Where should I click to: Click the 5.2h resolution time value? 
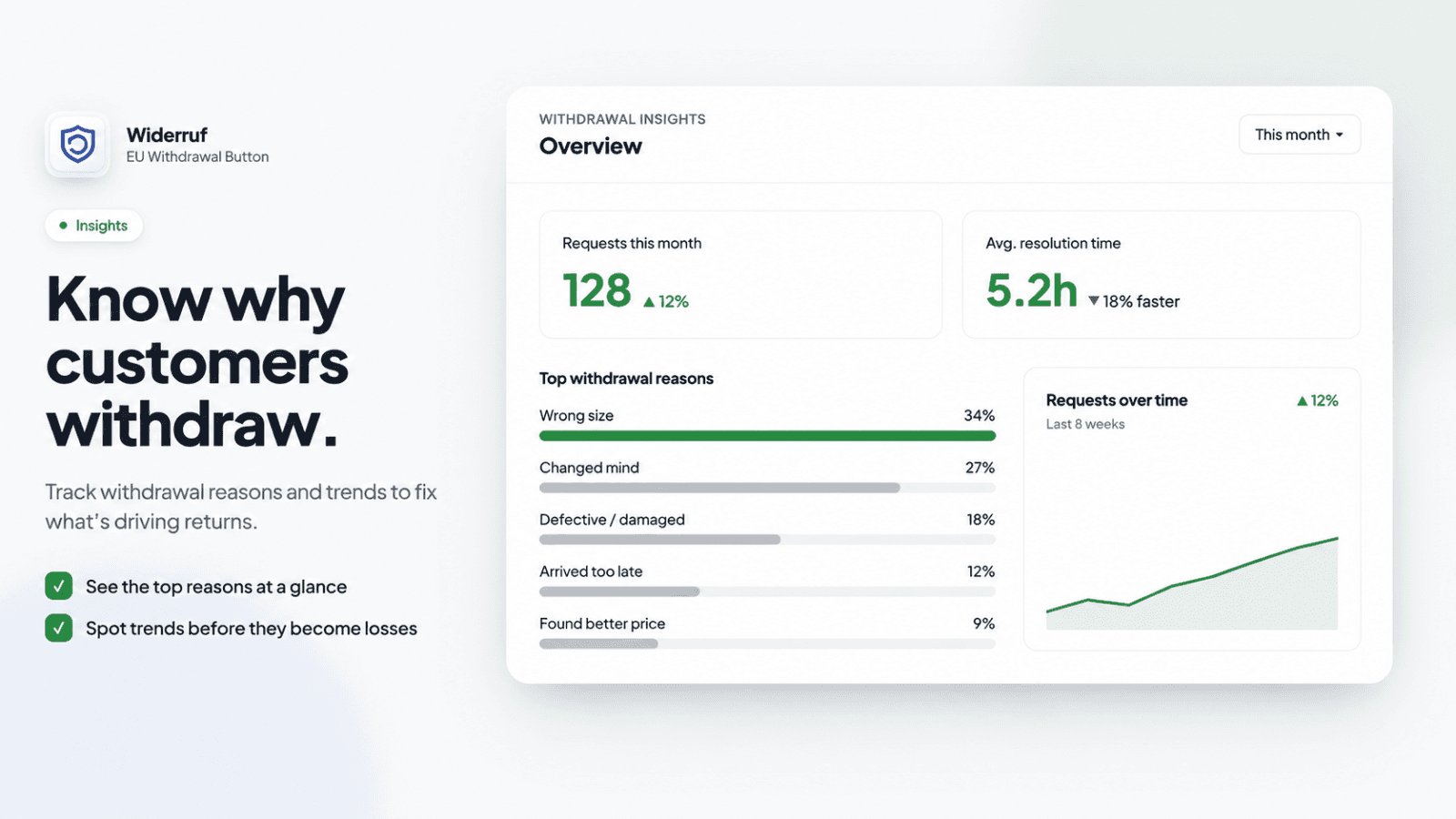1032,291
